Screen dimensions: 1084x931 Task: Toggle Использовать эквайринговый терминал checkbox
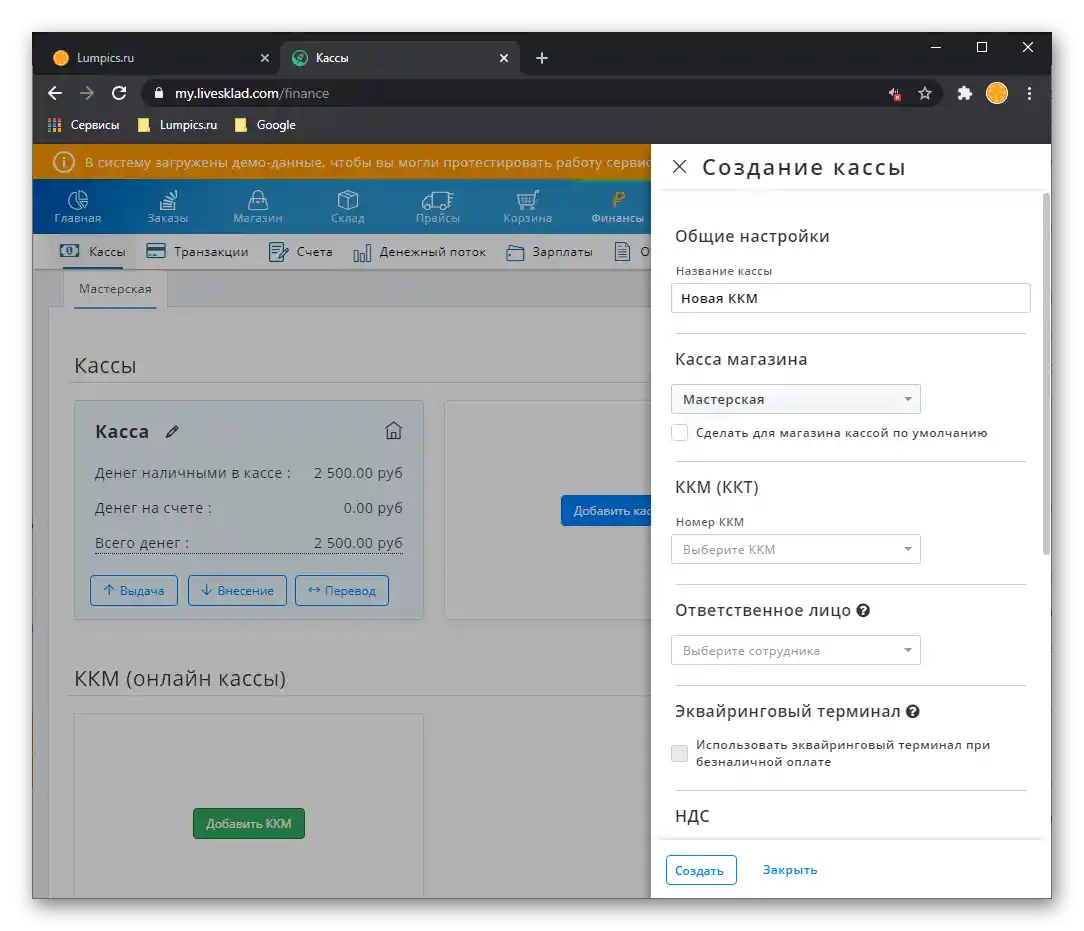tap(680, 753)
